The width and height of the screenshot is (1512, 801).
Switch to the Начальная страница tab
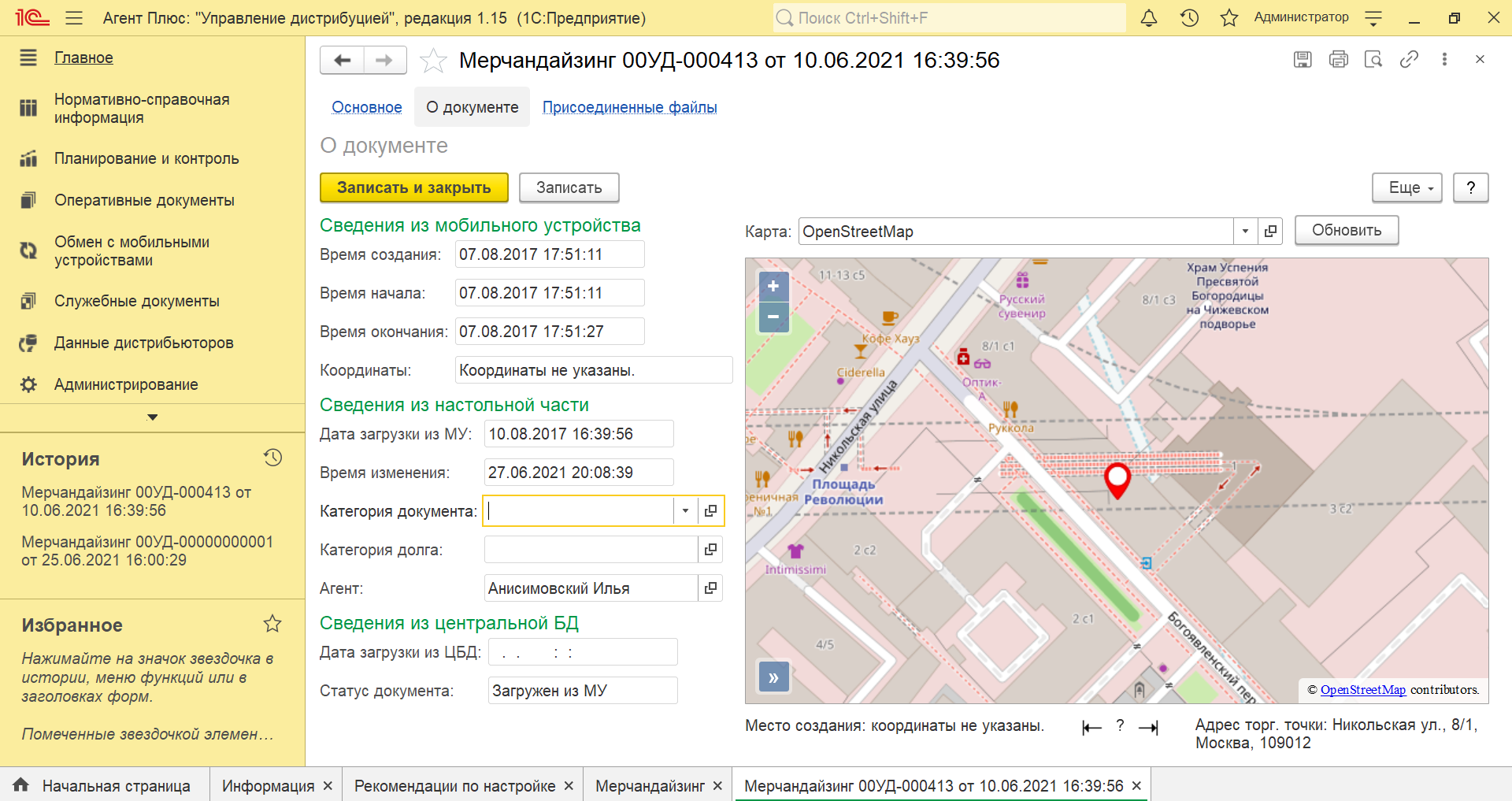point(104,785)
